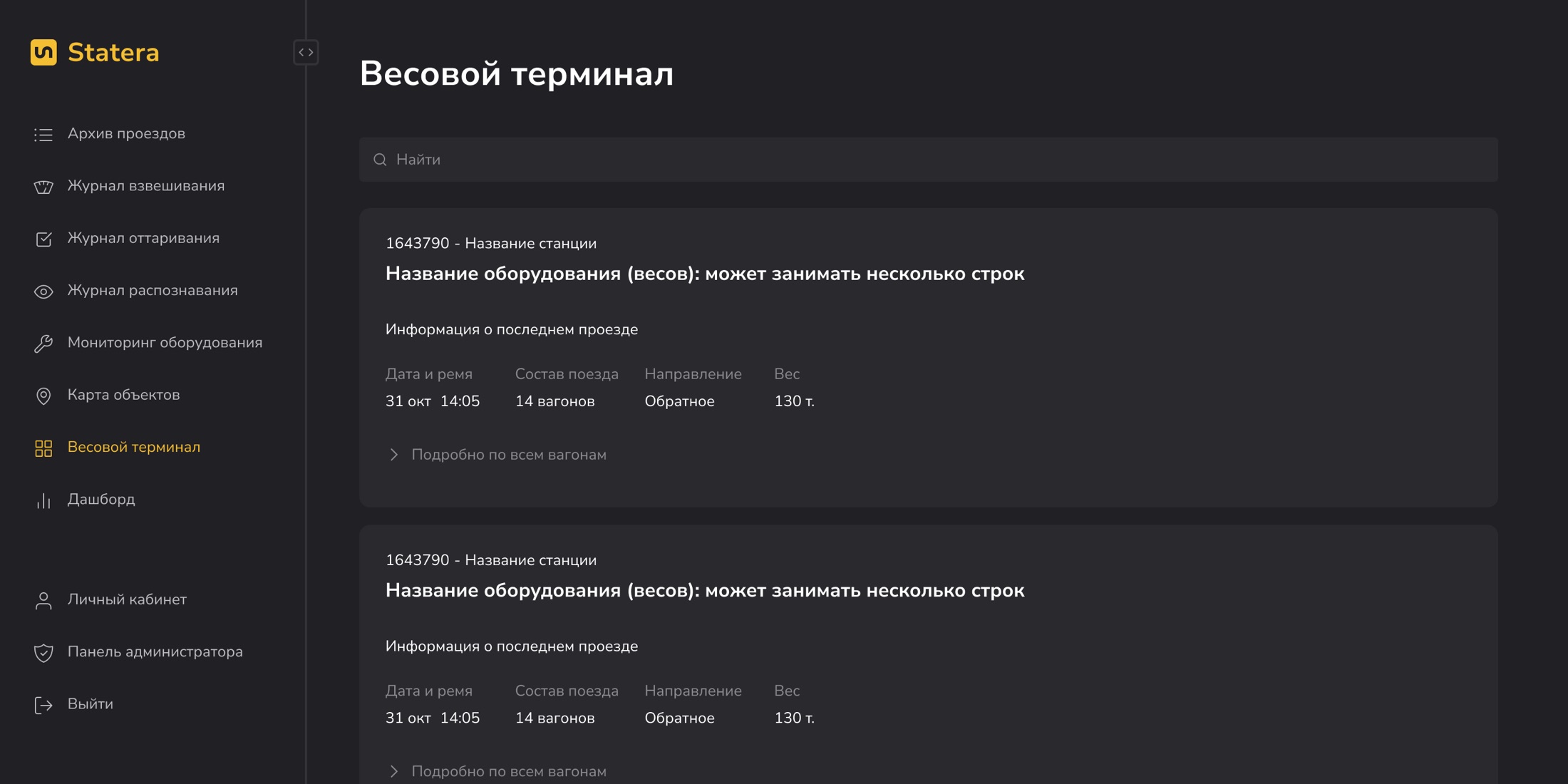
Task: Go to Журнал оттаривания
Action: point(143,238)
